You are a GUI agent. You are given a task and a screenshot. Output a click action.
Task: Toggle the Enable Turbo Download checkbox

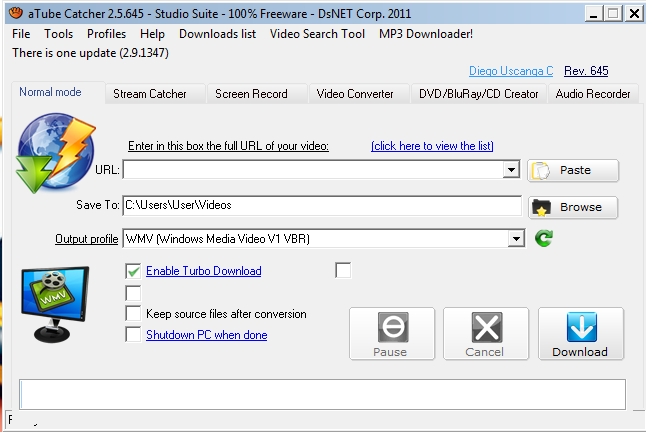coord(133,271)
